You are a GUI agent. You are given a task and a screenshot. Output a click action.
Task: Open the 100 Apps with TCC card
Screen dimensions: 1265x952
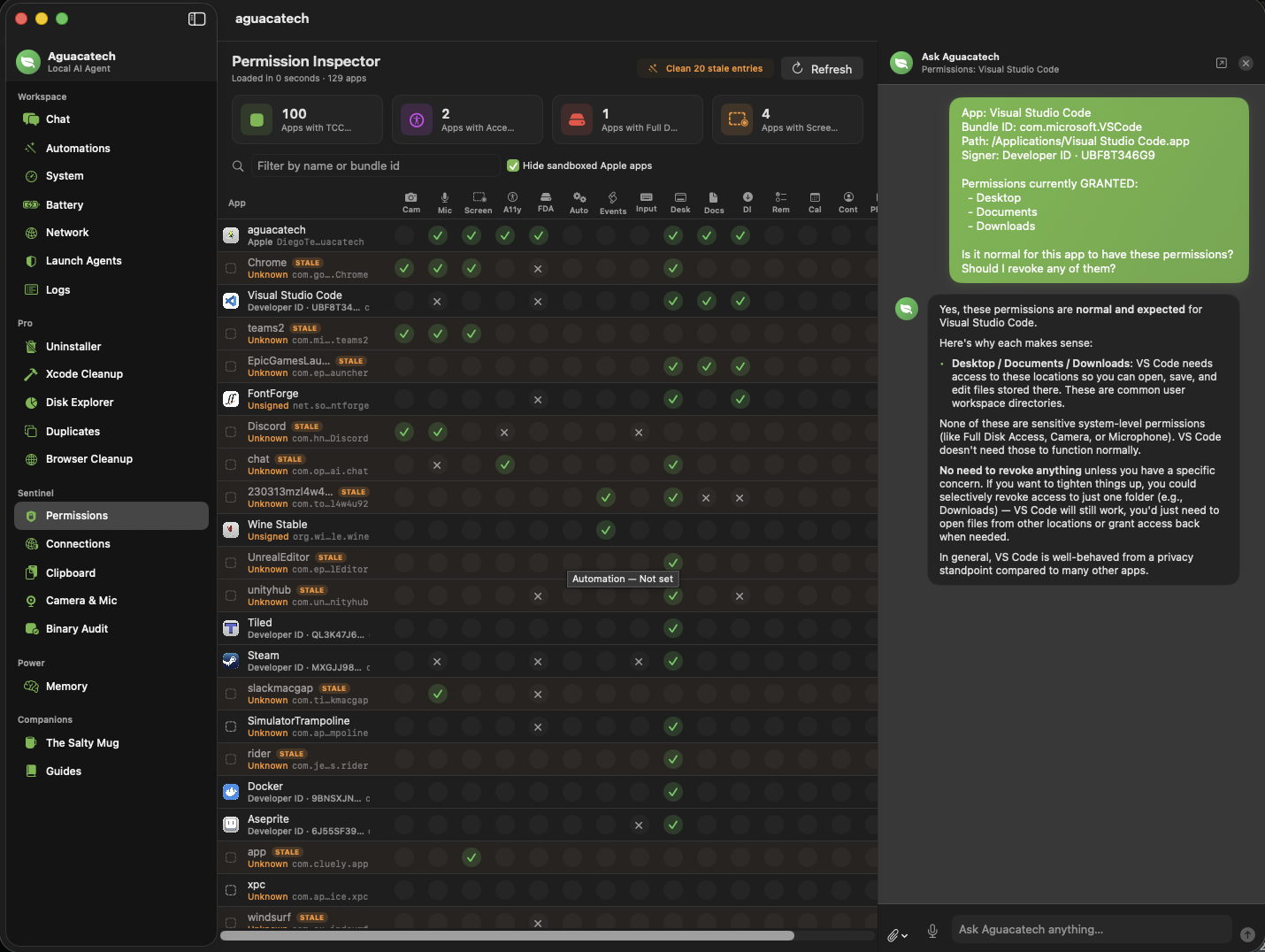(307, 119)
